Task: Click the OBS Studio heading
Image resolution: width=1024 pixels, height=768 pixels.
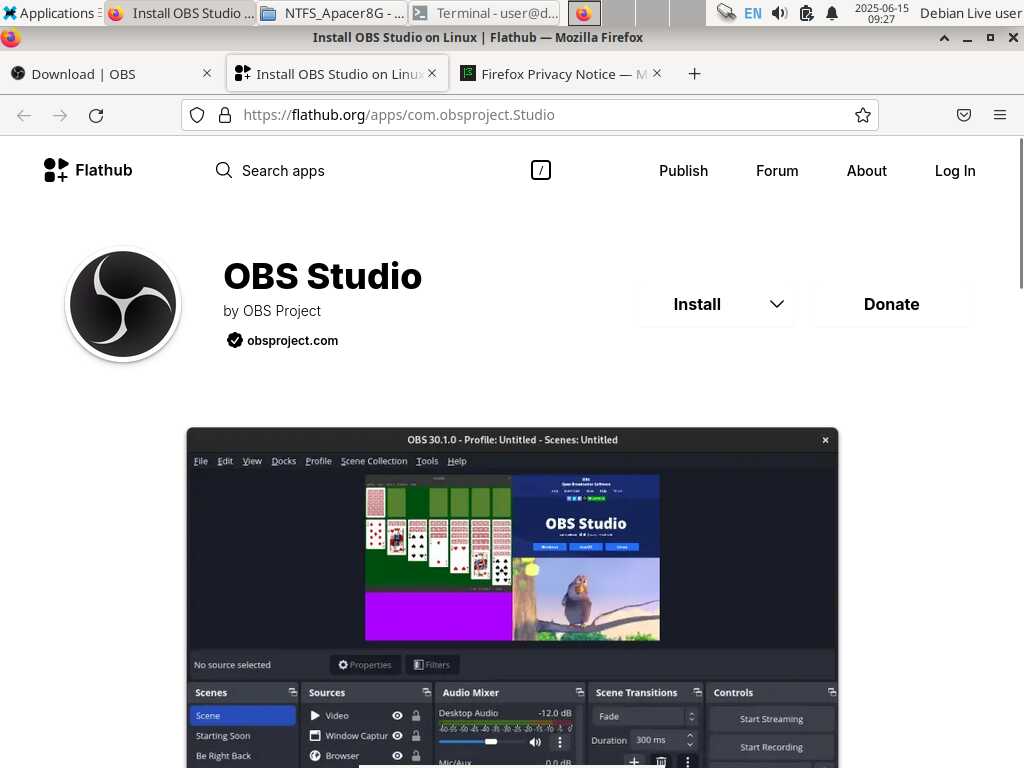Action: coord(323,276)
